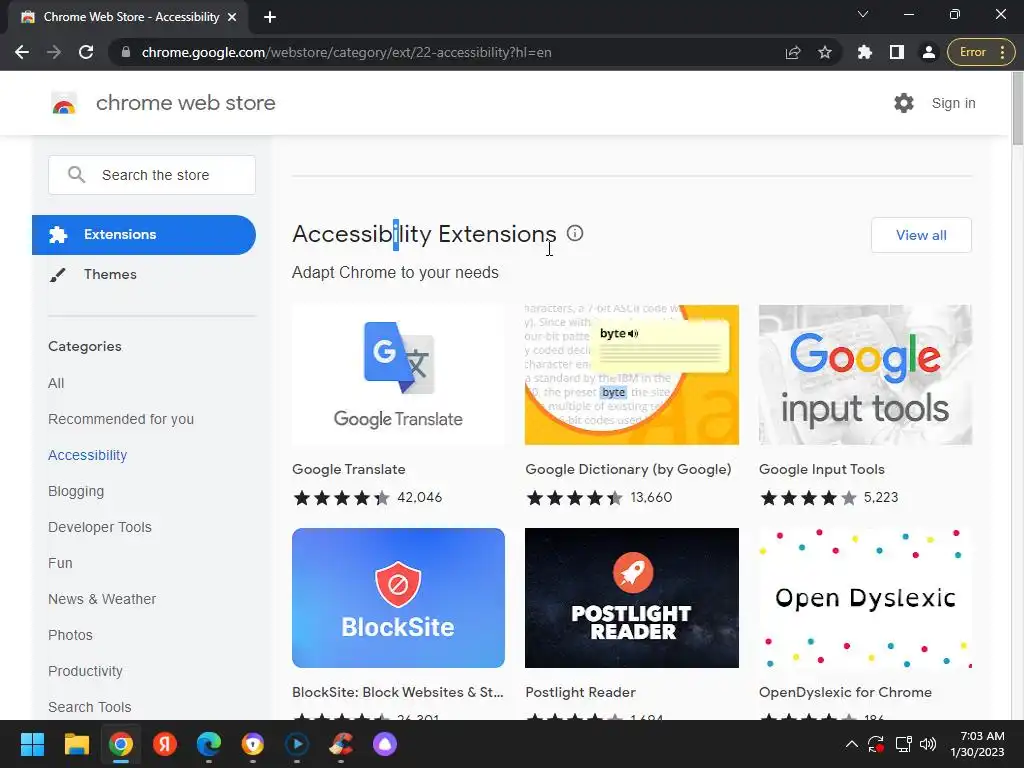Image resolution: width=1024 pixels, height=768 pixels.
Task: Bookmark this page with the star icon
Action: coord(825,52)
